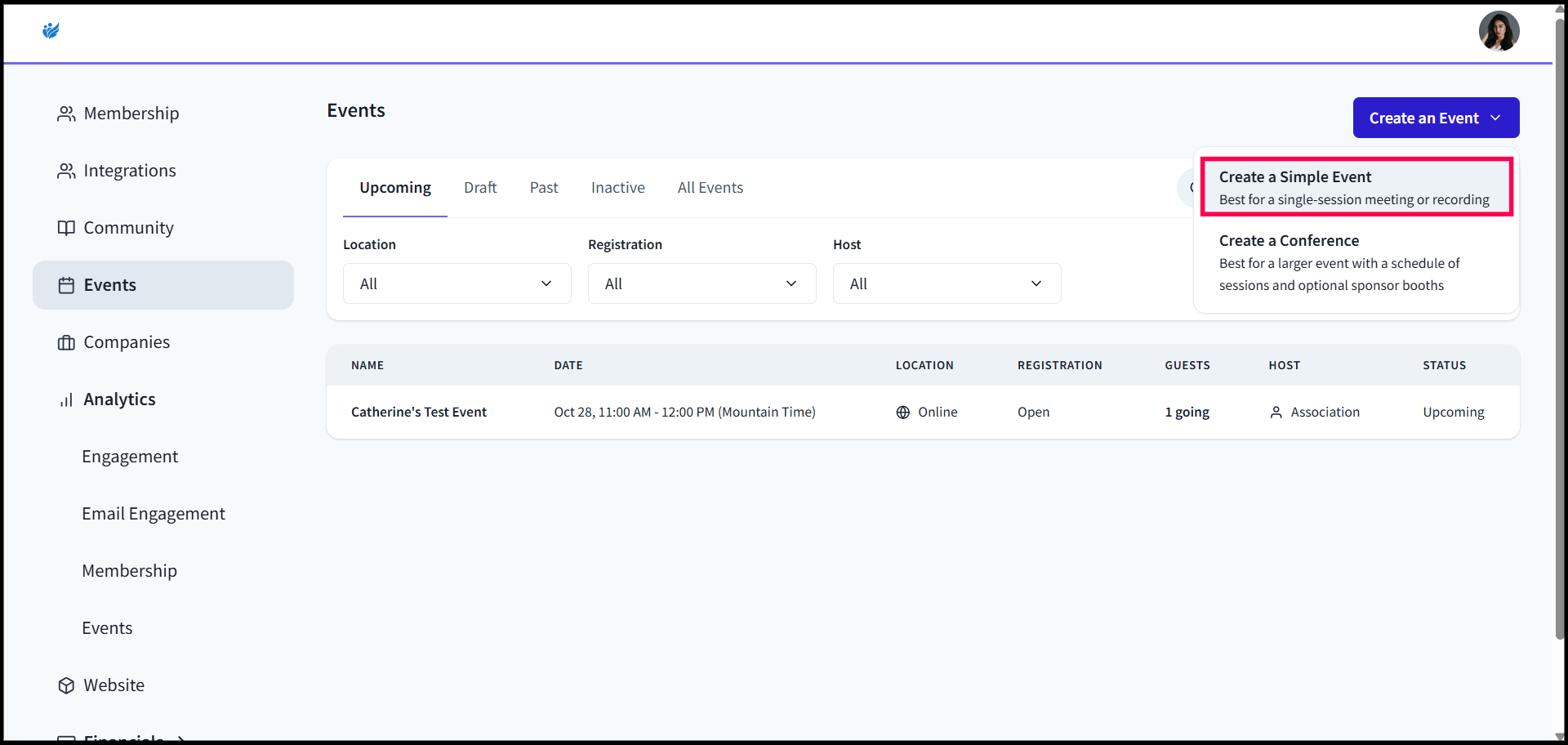Viewport: 1568px width, 745px height.
Task: Click the Website cube icon
Action: [x=66, y=685]
